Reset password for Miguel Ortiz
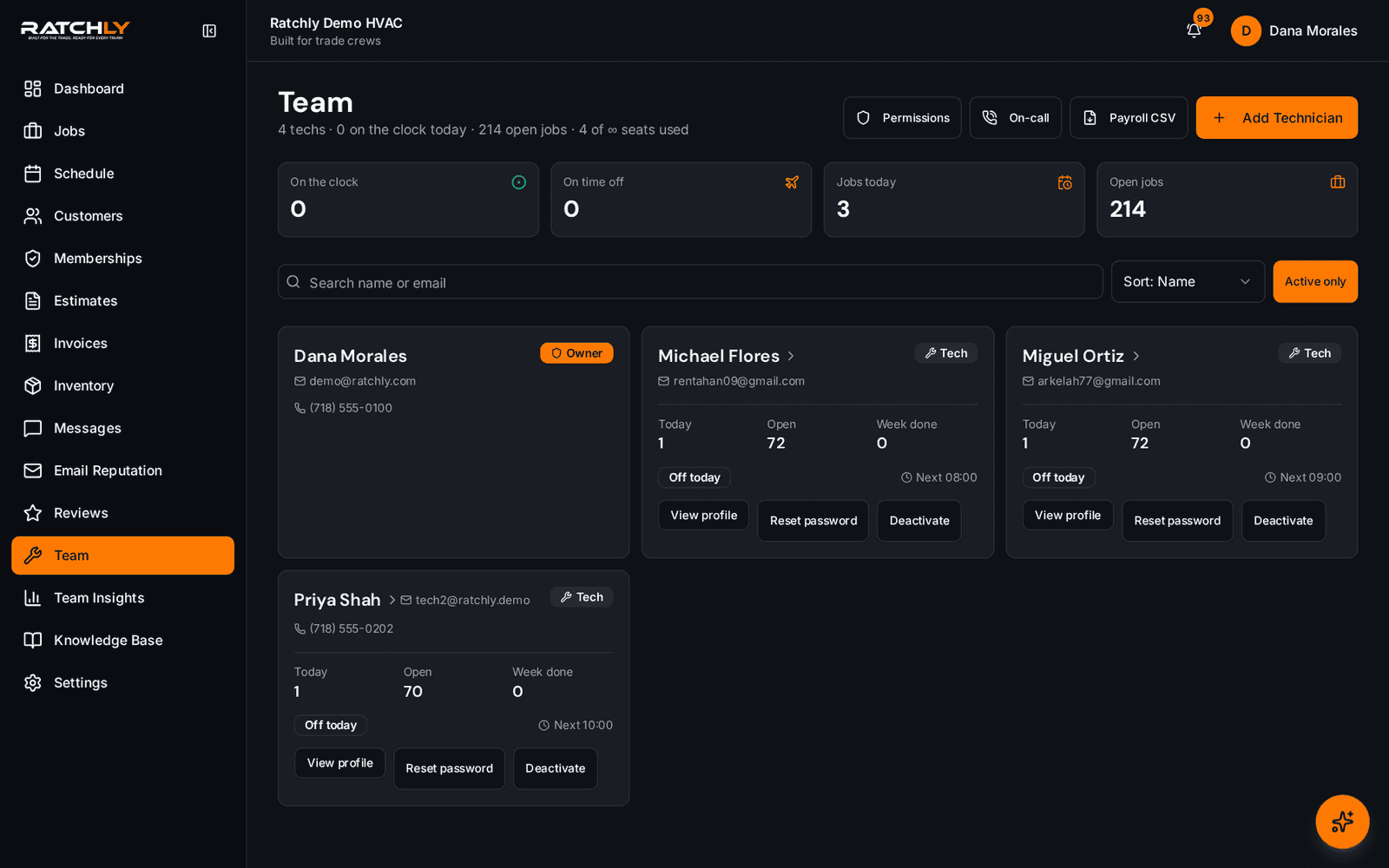 tap(1177, 521)
